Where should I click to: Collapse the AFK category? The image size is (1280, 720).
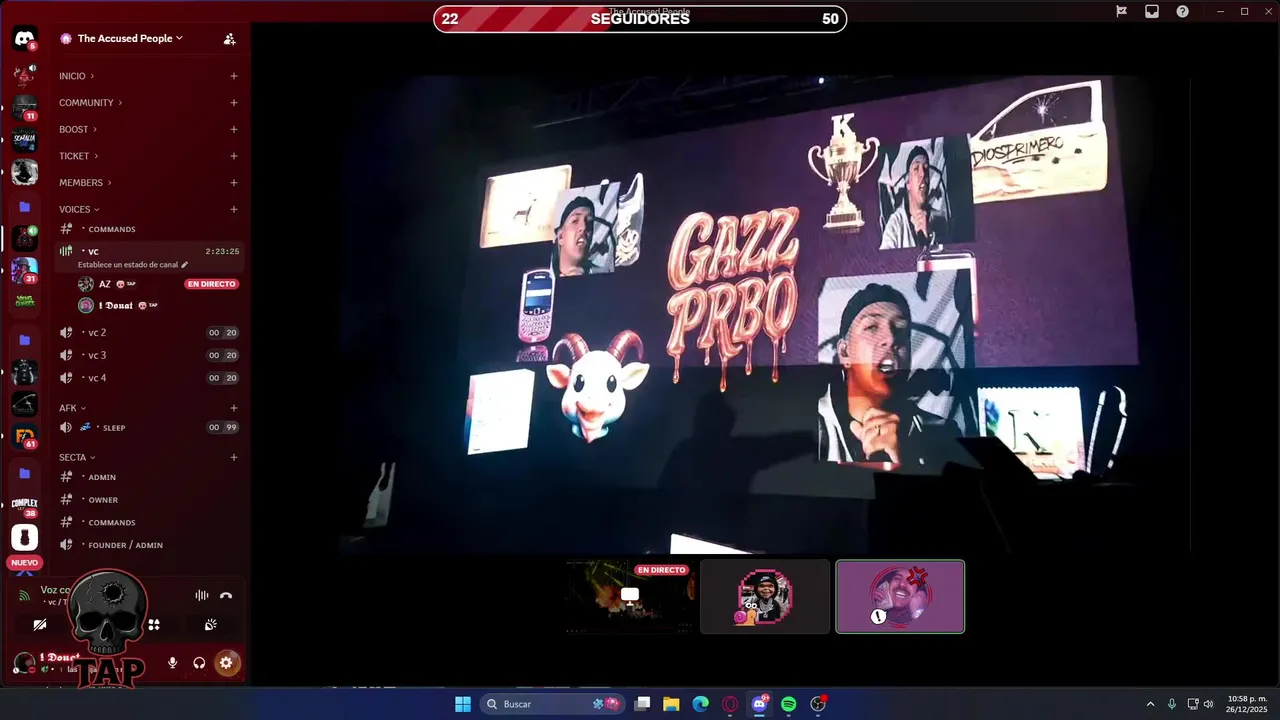pos(73,408)
